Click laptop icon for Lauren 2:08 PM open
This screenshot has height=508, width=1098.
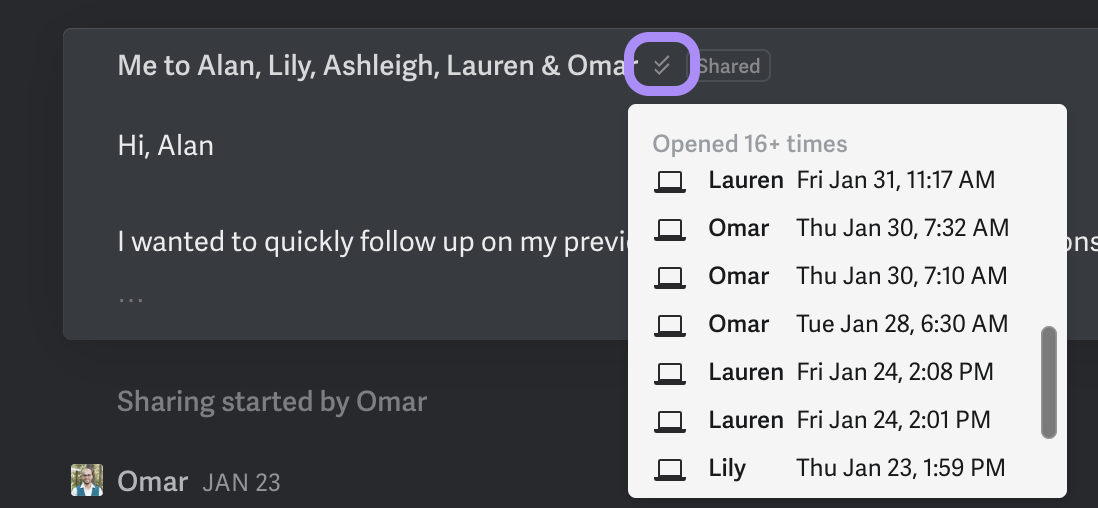point(669,373)
